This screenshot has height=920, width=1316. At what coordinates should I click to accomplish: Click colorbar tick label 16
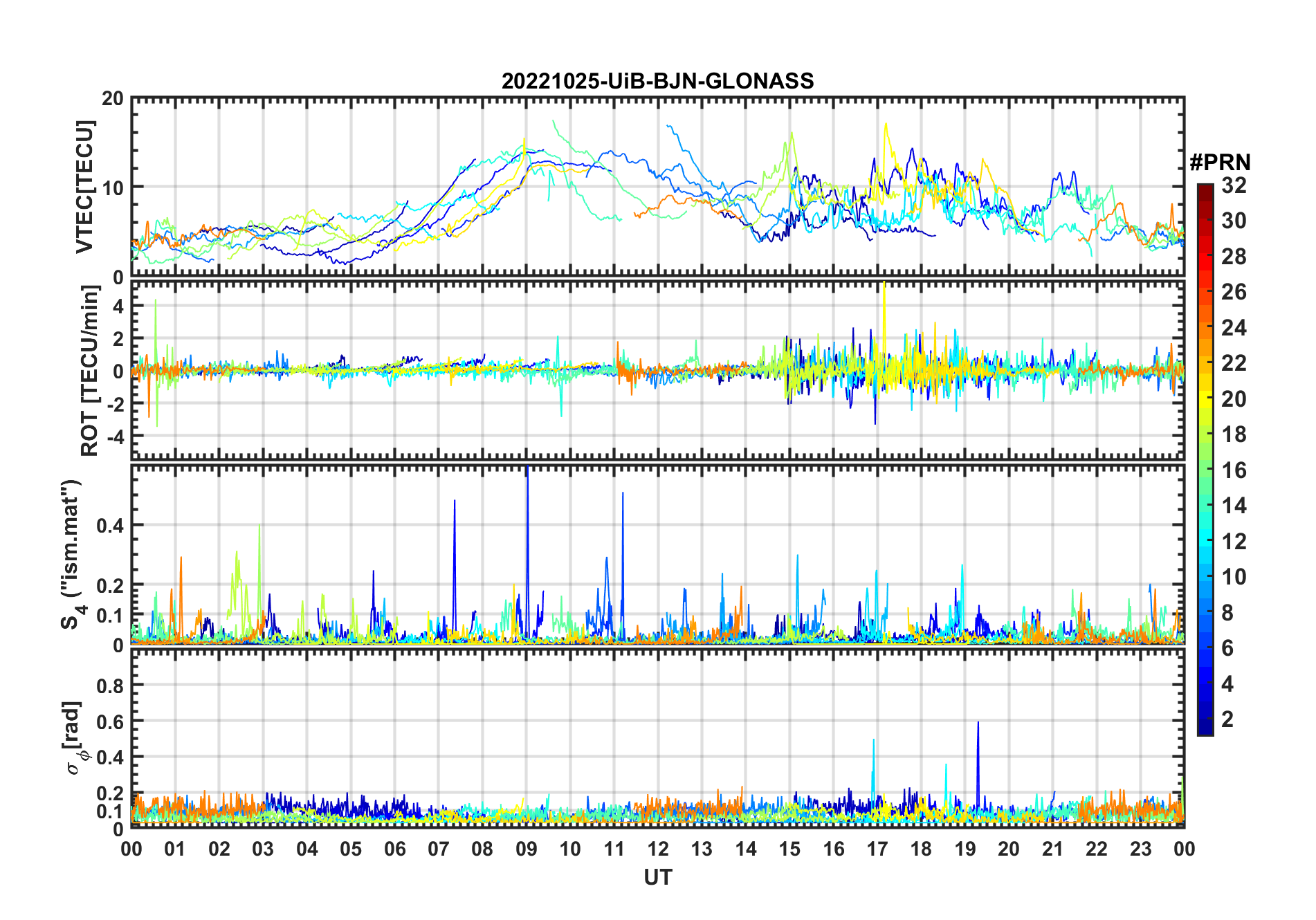pyautogui.click(x=1234, y=470)
